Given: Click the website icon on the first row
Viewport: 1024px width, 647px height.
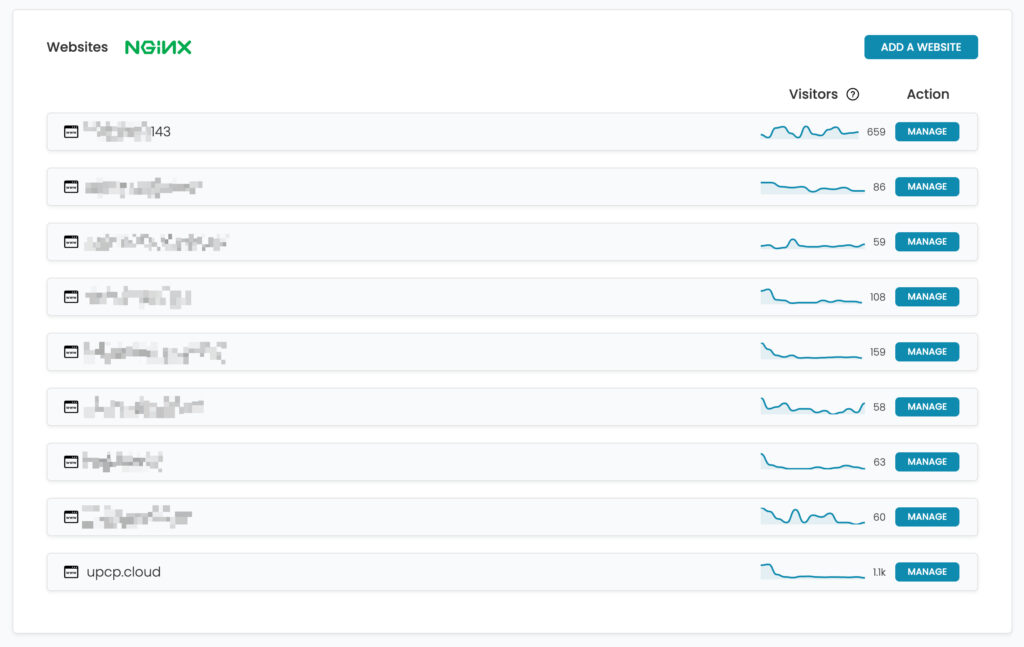Looking at the screenshot, I should (x=70, y=131).
